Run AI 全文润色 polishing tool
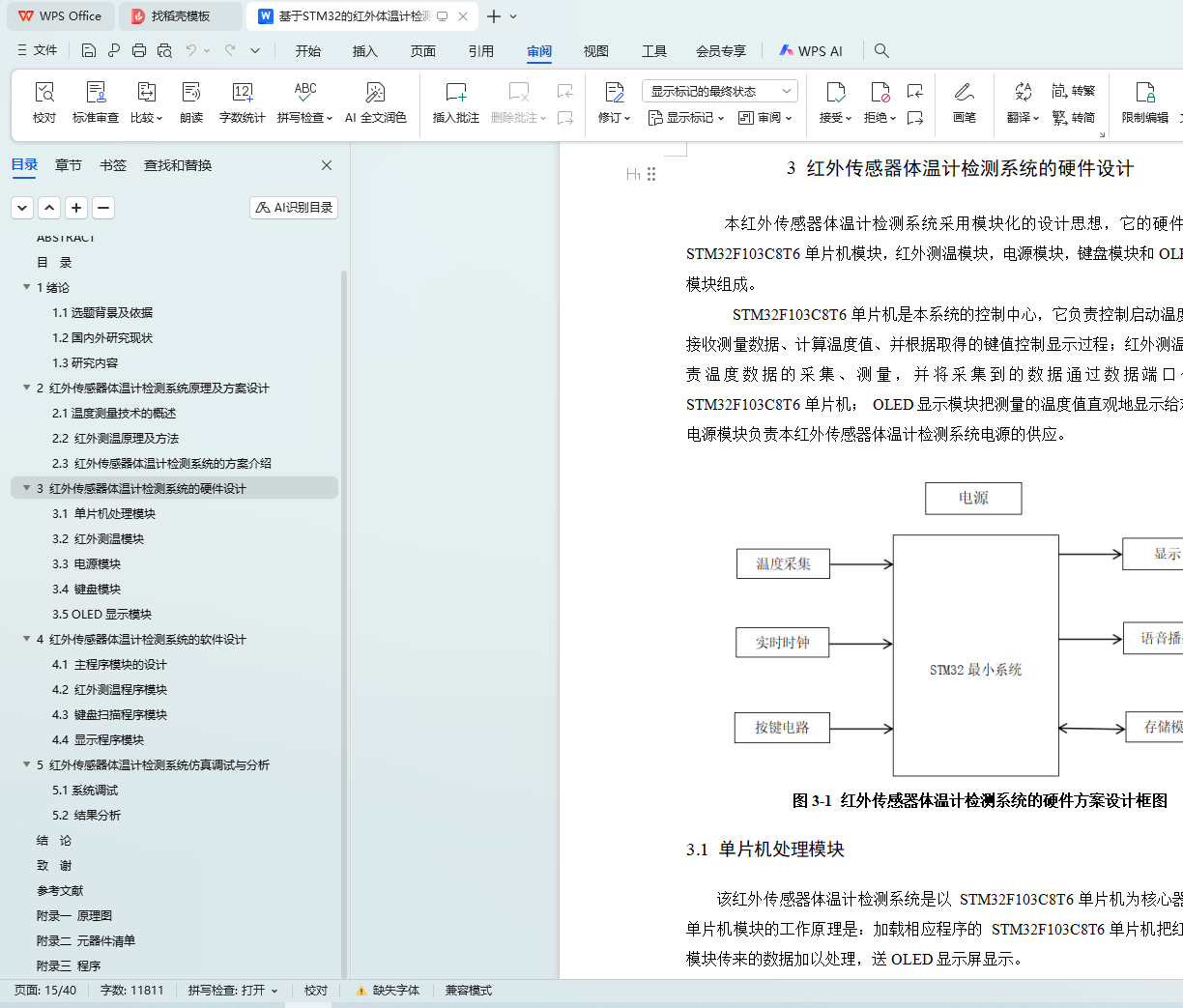The image size is (1183, 1008). tap(375, 102)
